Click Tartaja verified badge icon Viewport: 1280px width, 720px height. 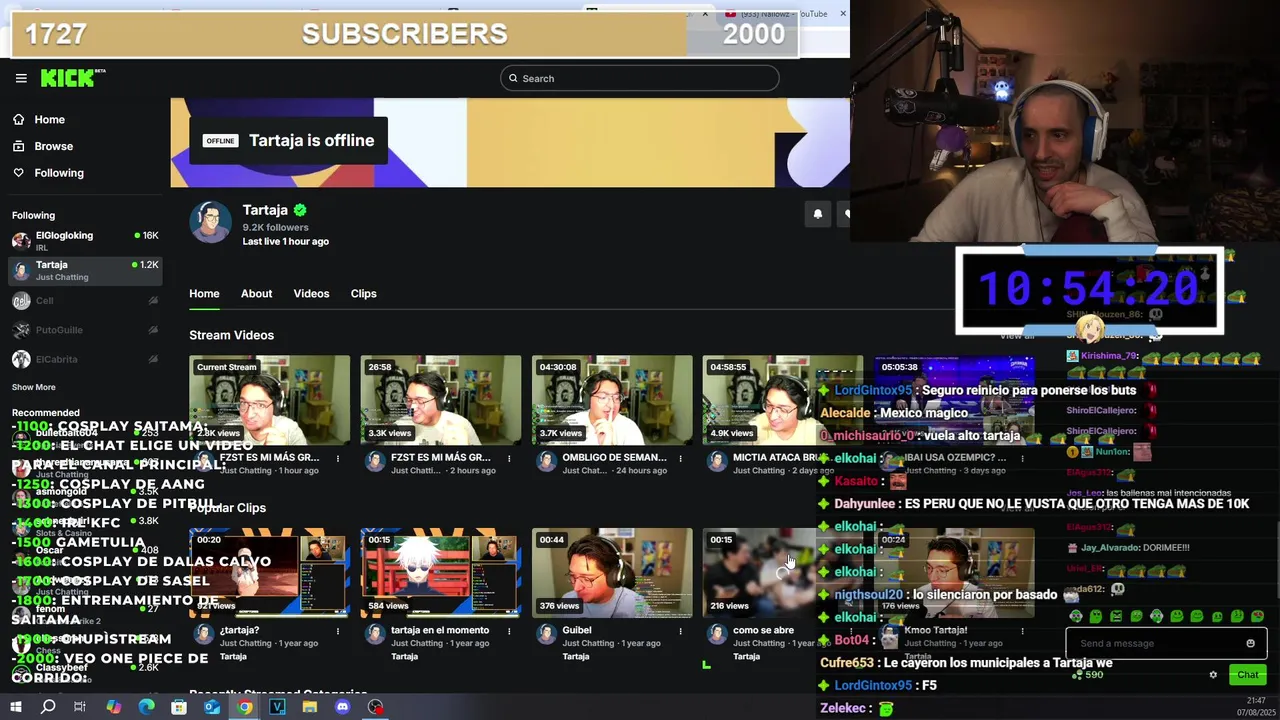point(300,210)
